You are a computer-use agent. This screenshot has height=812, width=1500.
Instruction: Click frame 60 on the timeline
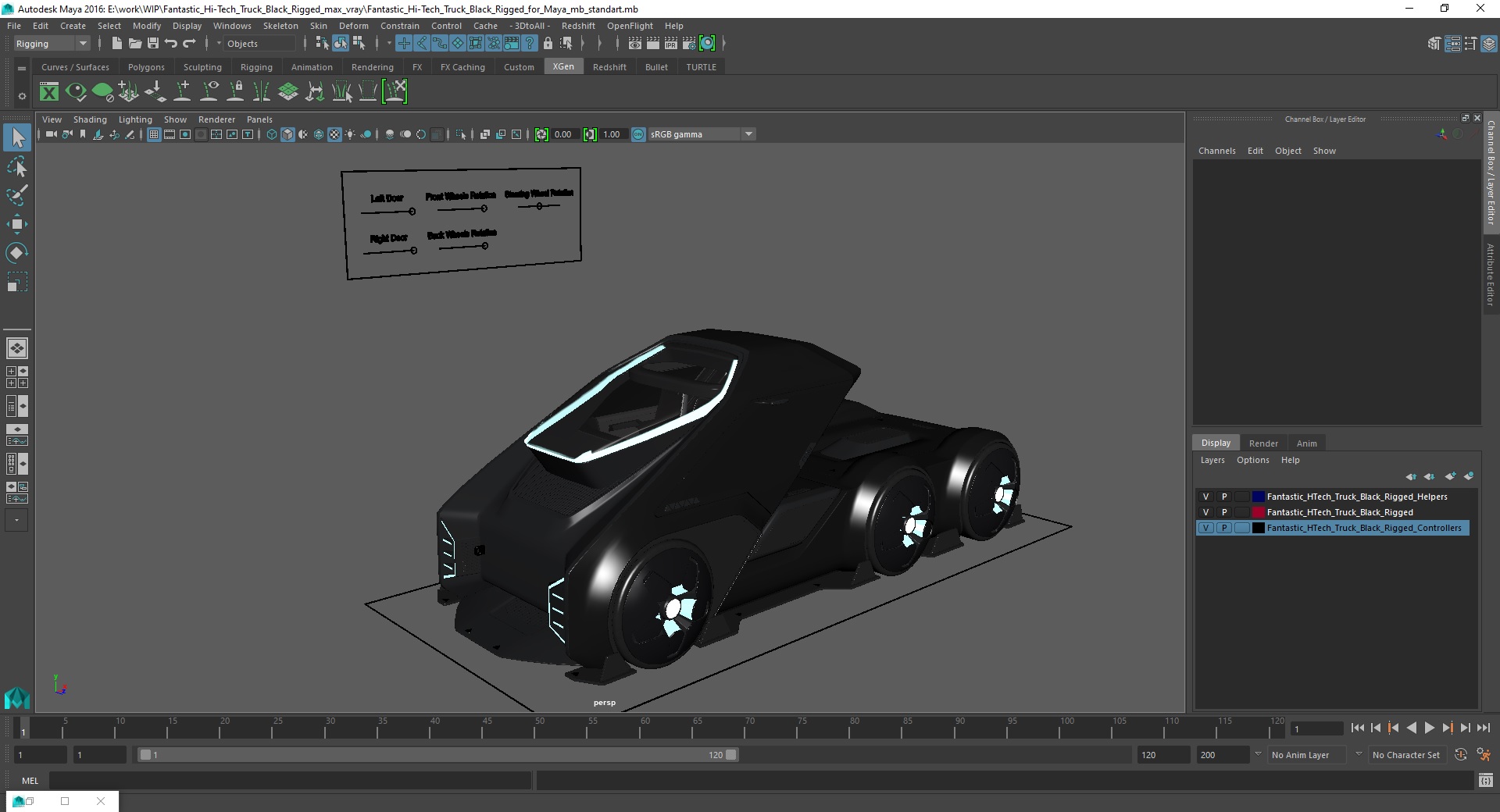point(645,728)
